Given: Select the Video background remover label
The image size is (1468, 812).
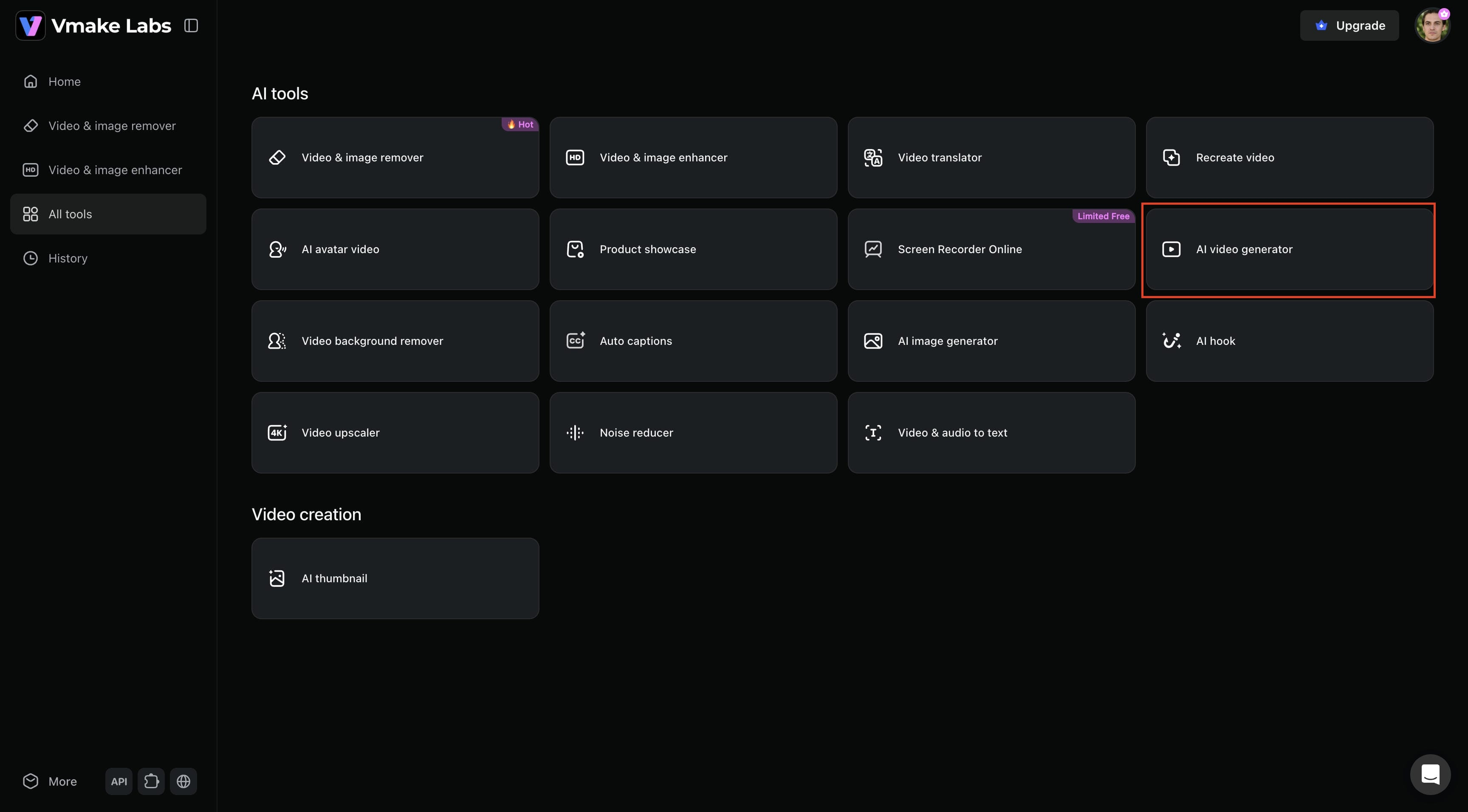Looking at the screenshot, I should tap(372, 341).
